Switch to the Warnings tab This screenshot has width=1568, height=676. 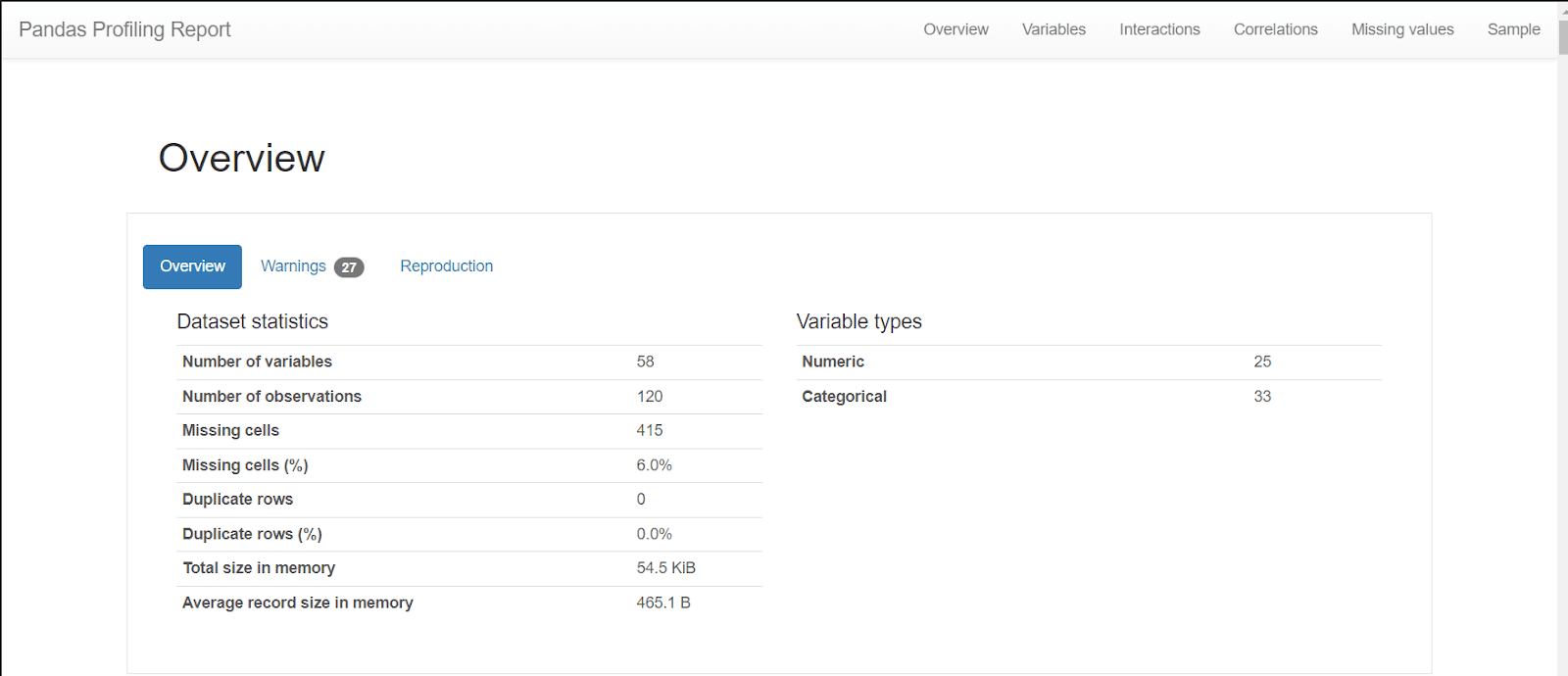tap(293, 266)
